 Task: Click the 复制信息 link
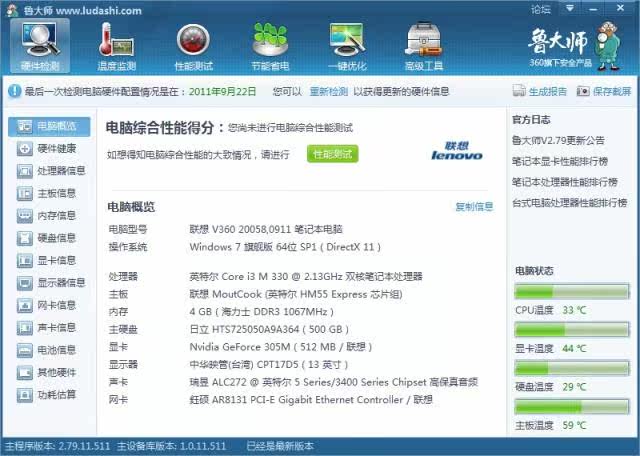[x=474, y=207]
